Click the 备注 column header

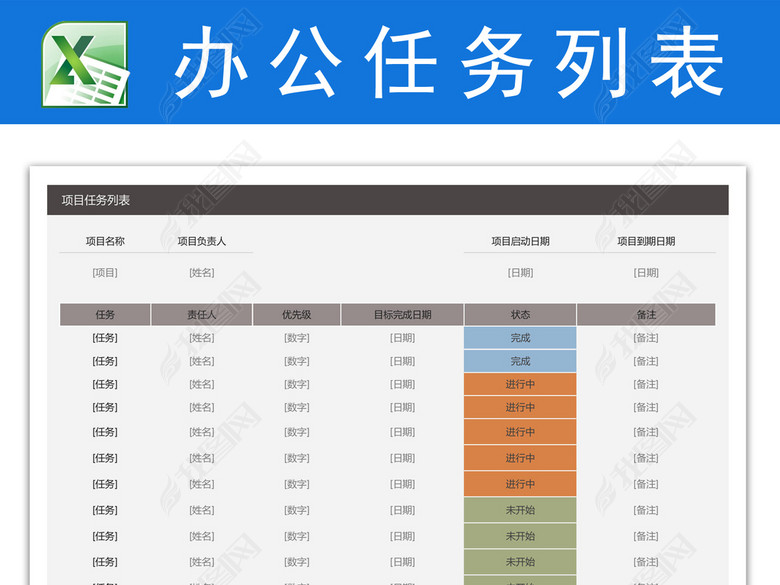646,314
